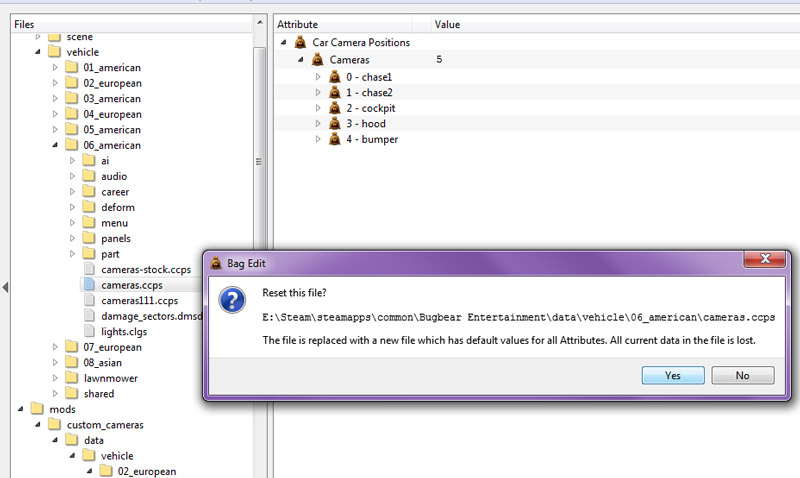Click the cameras-stock.ccps file icon
The height and width of the screenshot is (478, 800).
click(x=89, y=269)
